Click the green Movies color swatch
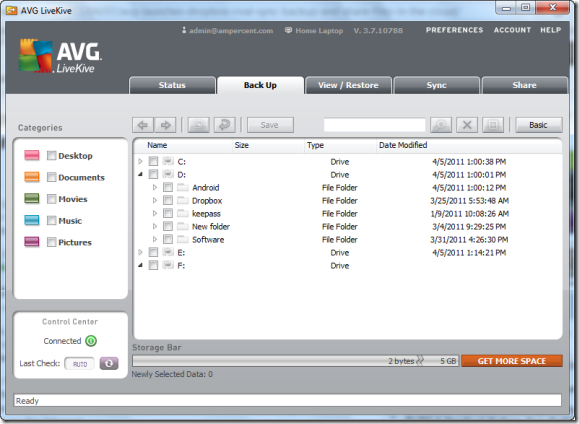Screen dimensions: 579x424 point(32,198)
